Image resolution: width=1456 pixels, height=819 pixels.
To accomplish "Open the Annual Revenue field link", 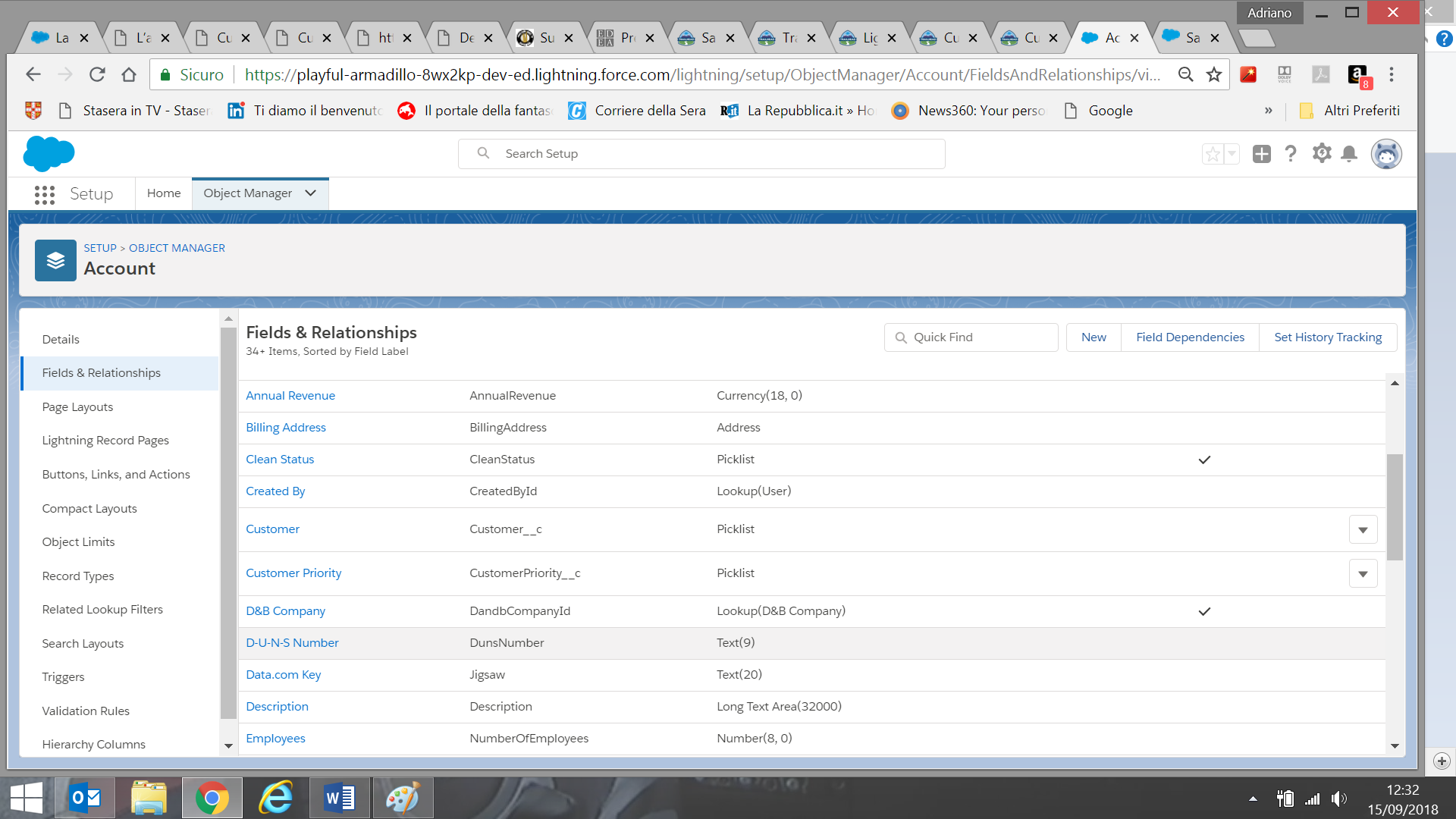I will [290, 396].
